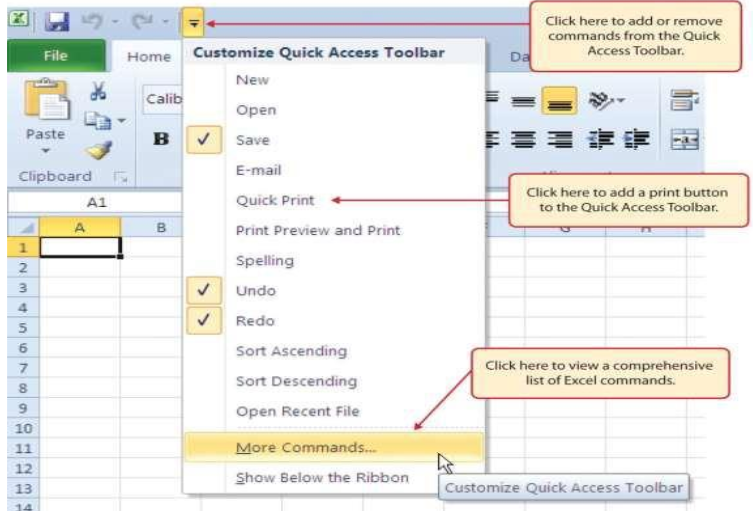Click the Excel application icon in title bar

coord(19,19)
